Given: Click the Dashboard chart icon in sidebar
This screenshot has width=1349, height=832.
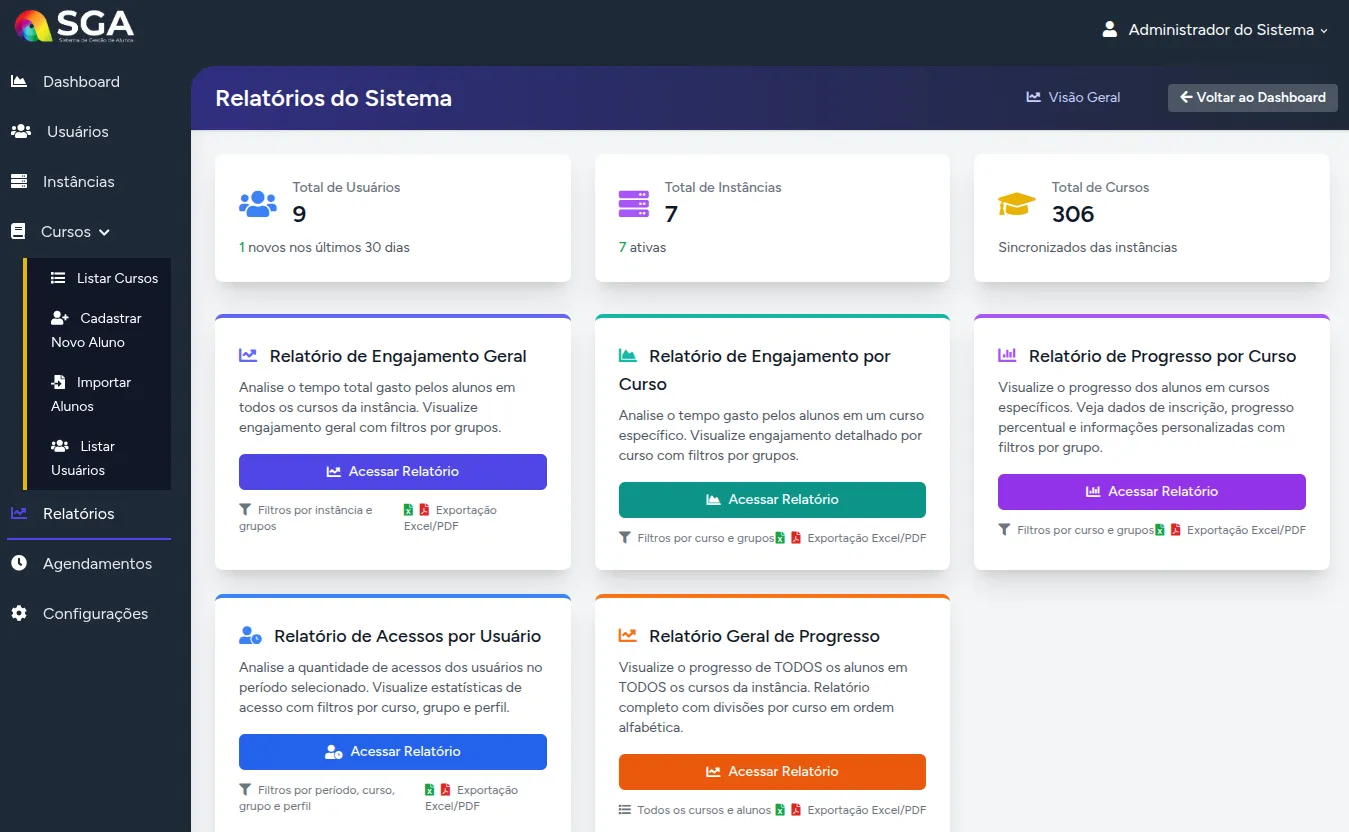Looking at the screenshot, I should pos(19,81).
